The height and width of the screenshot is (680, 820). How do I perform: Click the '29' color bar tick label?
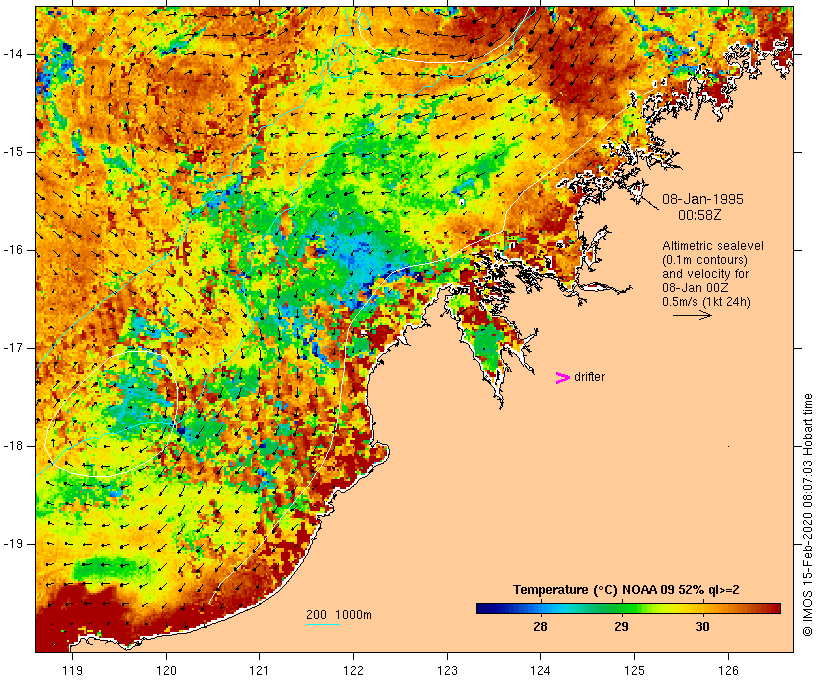[621, 626]
